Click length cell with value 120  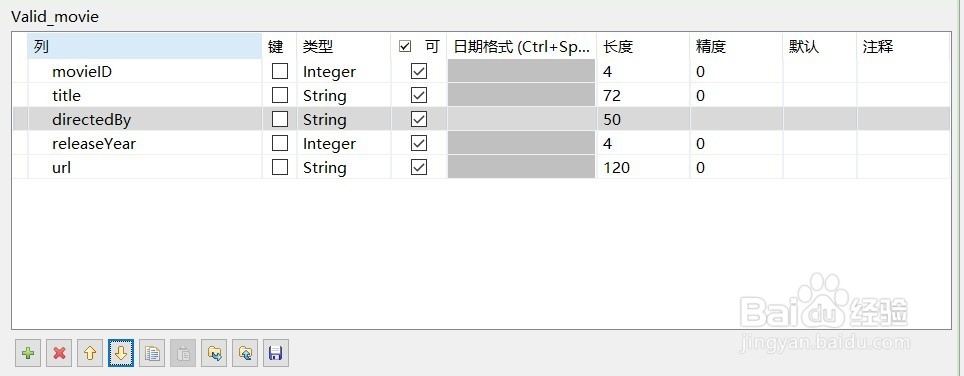(x=643, y=167)
